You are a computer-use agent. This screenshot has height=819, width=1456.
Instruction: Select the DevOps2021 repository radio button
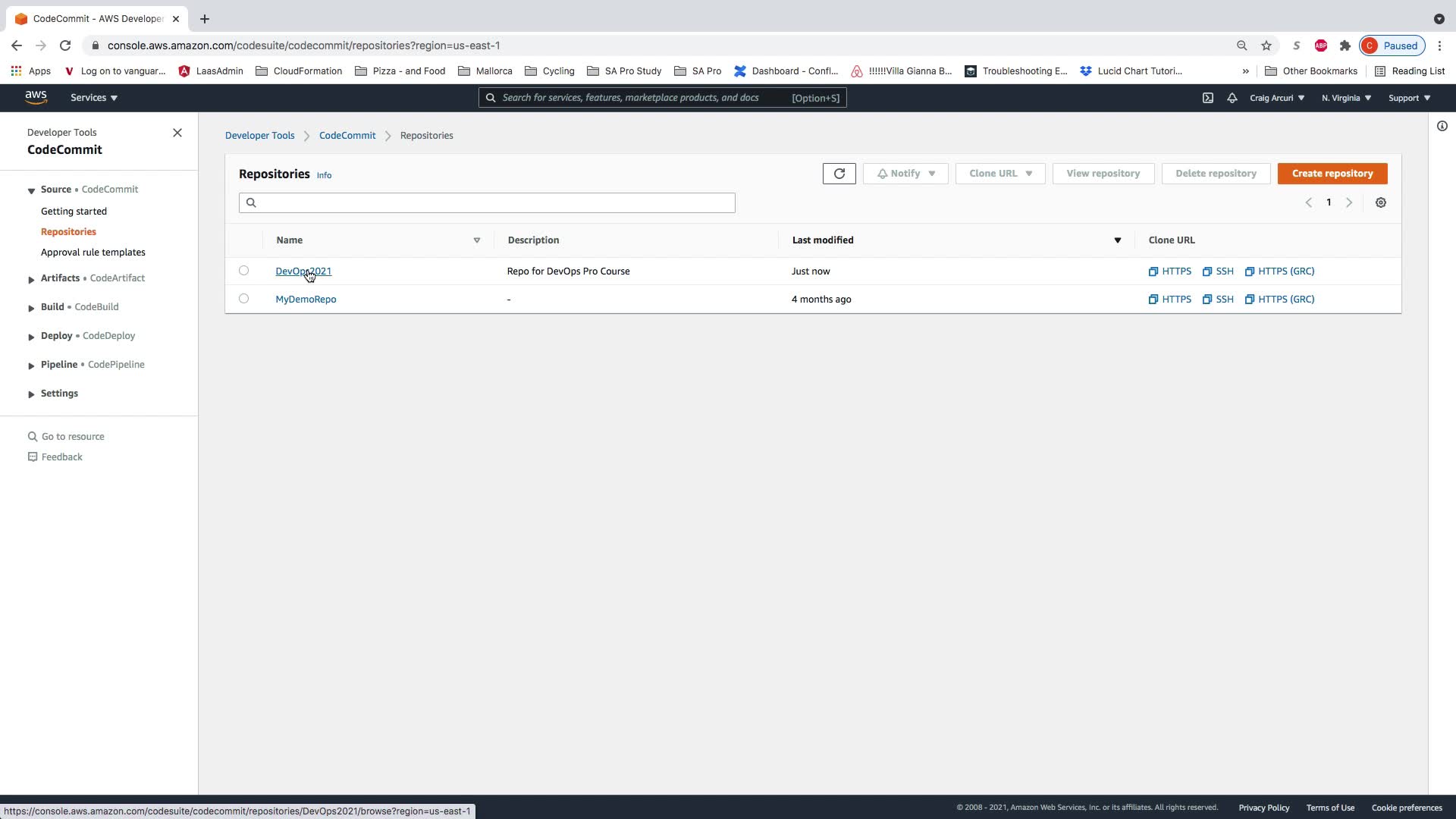tap(243, 270)
